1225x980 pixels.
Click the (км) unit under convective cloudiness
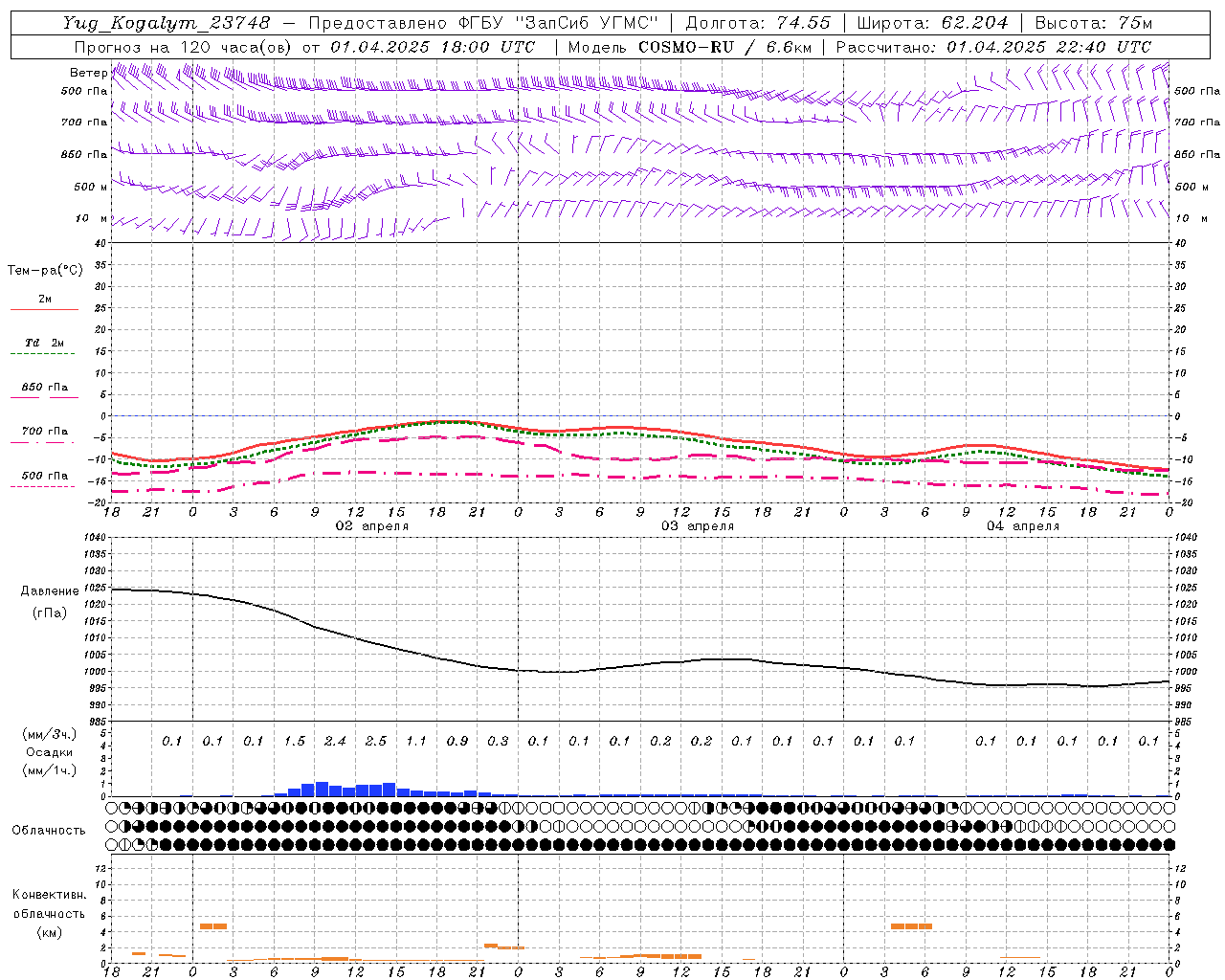point(49,932)
